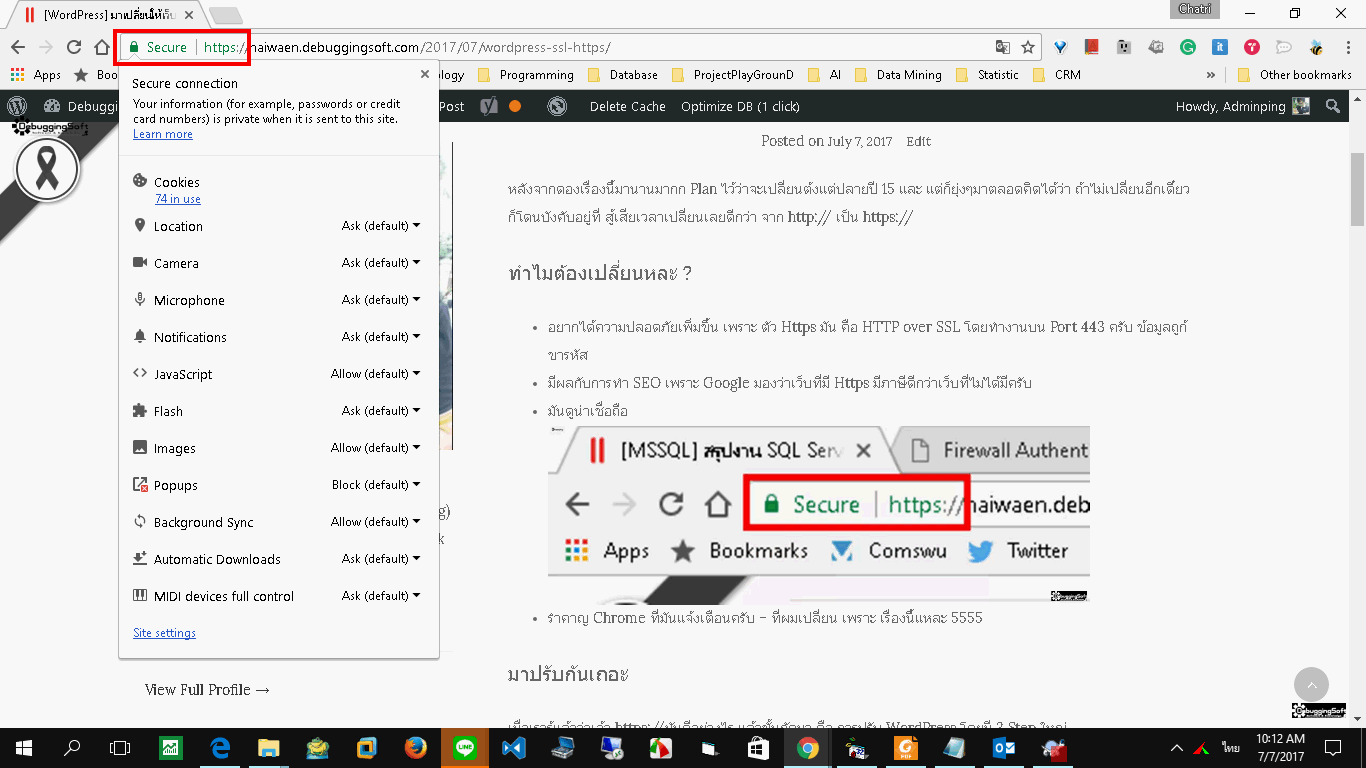Open the Programming bookmarks folder
Image resolution: width=1366 pixels, height=768 pixels.
point(526,75)
